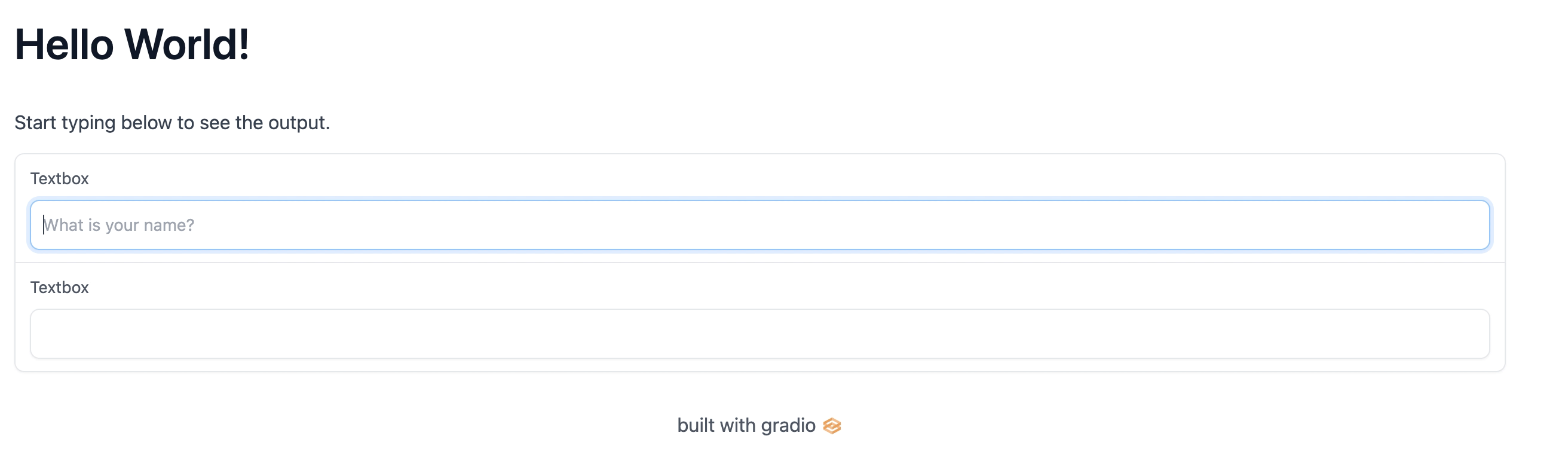Click the word 'World!' in the title
1568x457 pixels.
(188, 44)
